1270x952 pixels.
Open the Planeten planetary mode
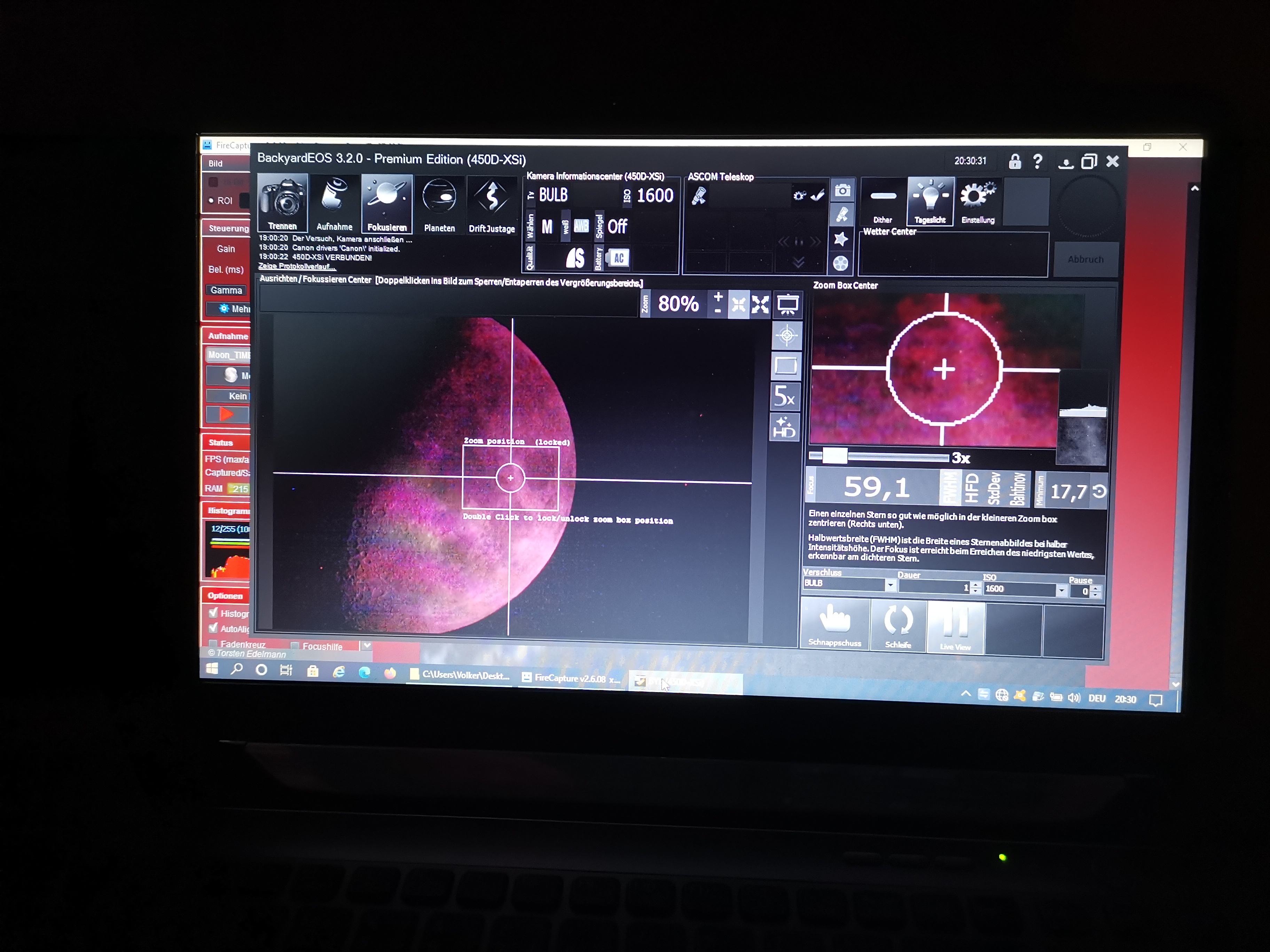pos(439,204)
